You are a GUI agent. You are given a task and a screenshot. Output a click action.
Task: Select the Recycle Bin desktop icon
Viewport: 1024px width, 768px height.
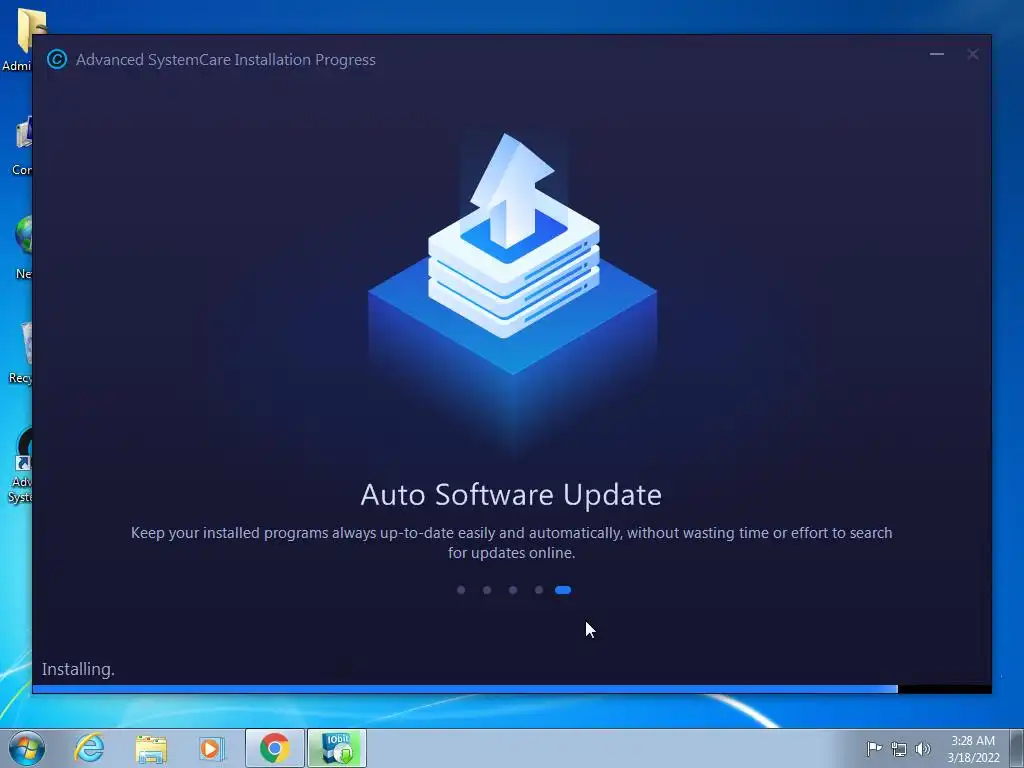(21, 353)
